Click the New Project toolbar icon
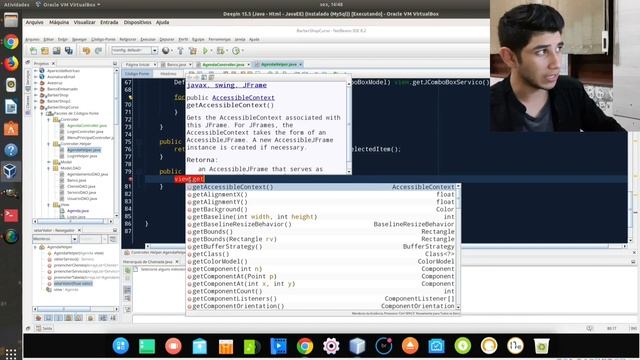 point(44,51)
